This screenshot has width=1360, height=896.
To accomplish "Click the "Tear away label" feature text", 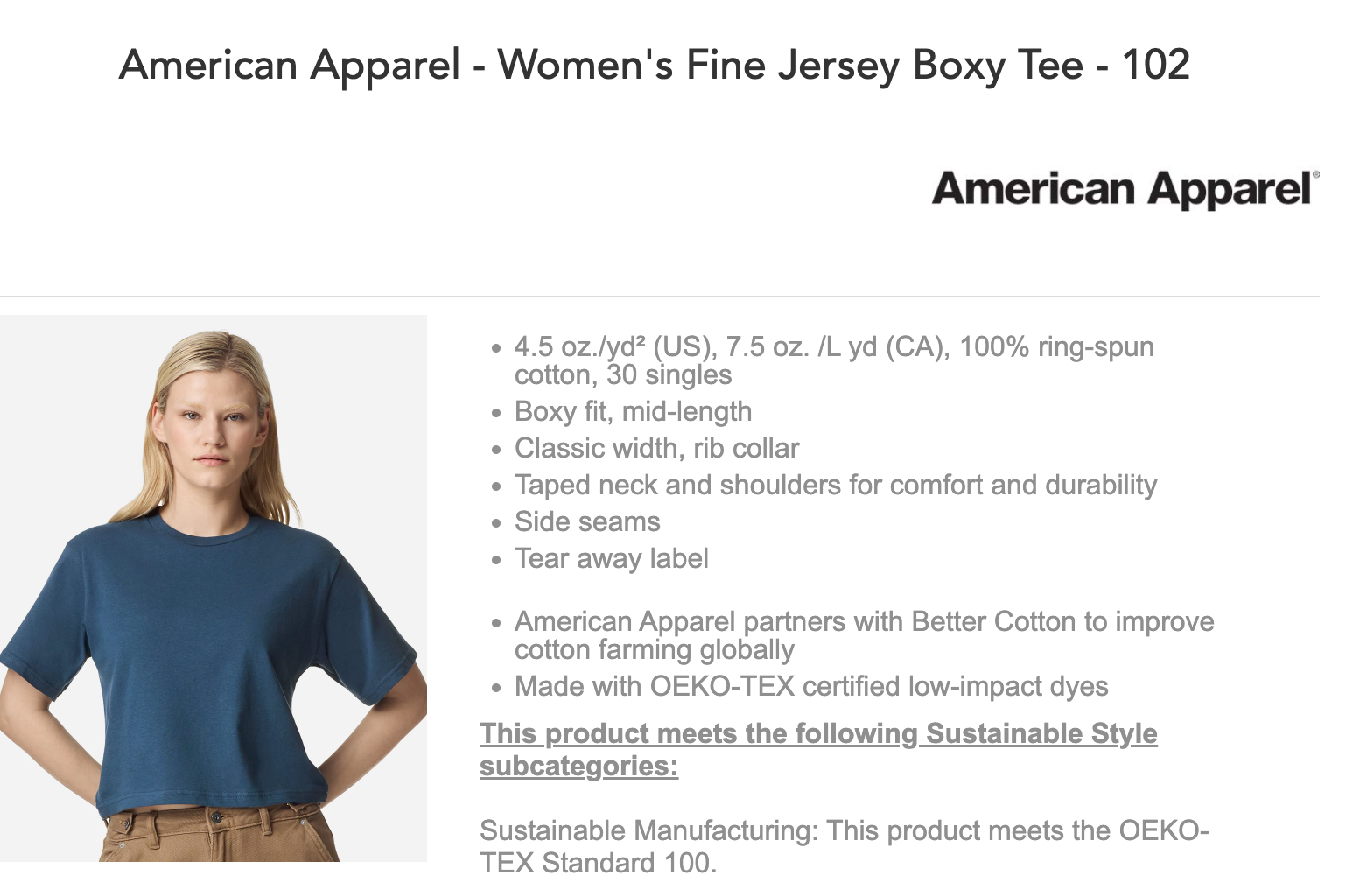I will [x=611, y=558].
